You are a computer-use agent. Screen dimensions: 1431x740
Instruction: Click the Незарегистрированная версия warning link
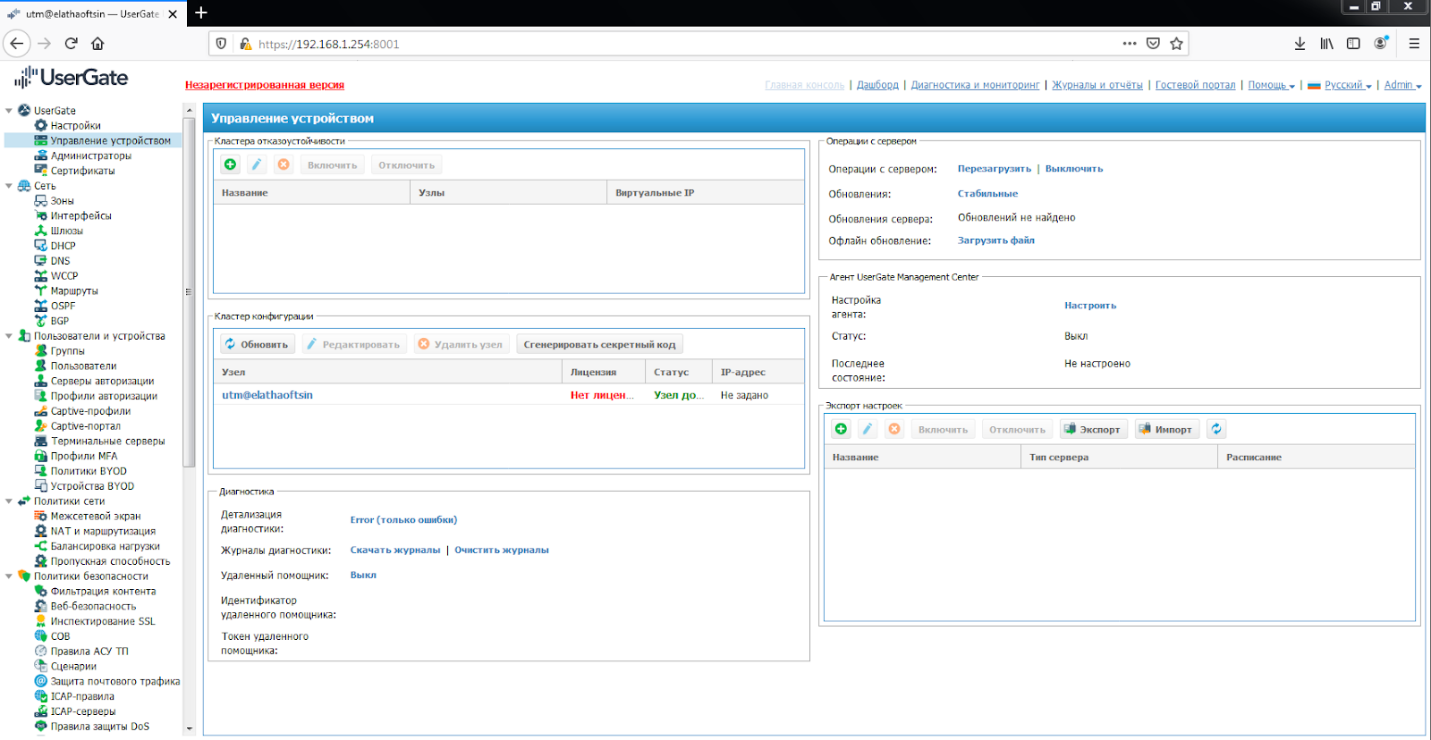[264, 85]
